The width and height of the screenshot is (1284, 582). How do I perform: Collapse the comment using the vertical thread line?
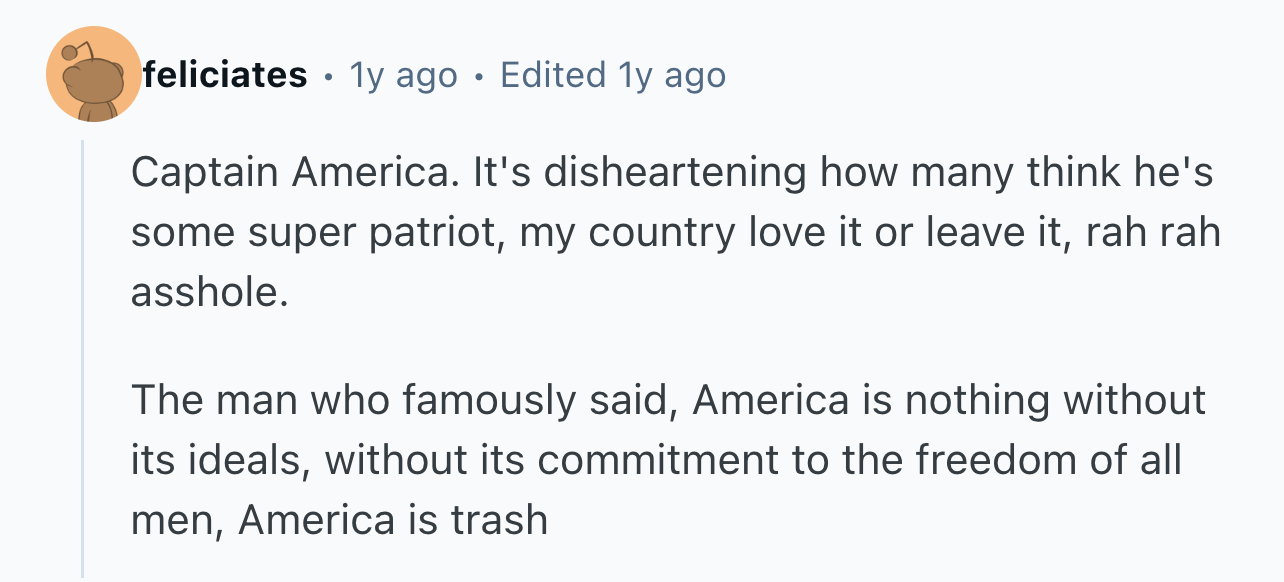tap(83, 360)
